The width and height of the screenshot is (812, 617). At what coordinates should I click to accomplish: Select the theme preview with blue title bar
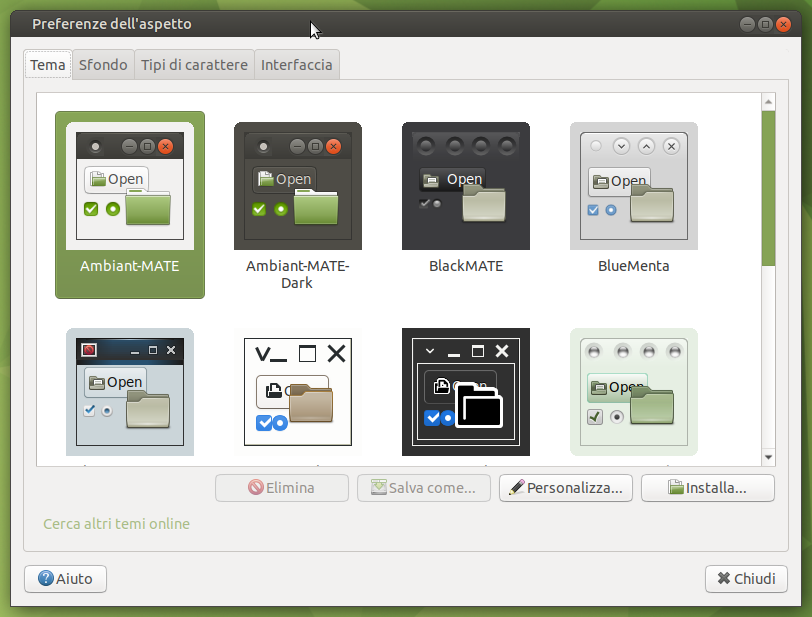(x=130, y=392)
